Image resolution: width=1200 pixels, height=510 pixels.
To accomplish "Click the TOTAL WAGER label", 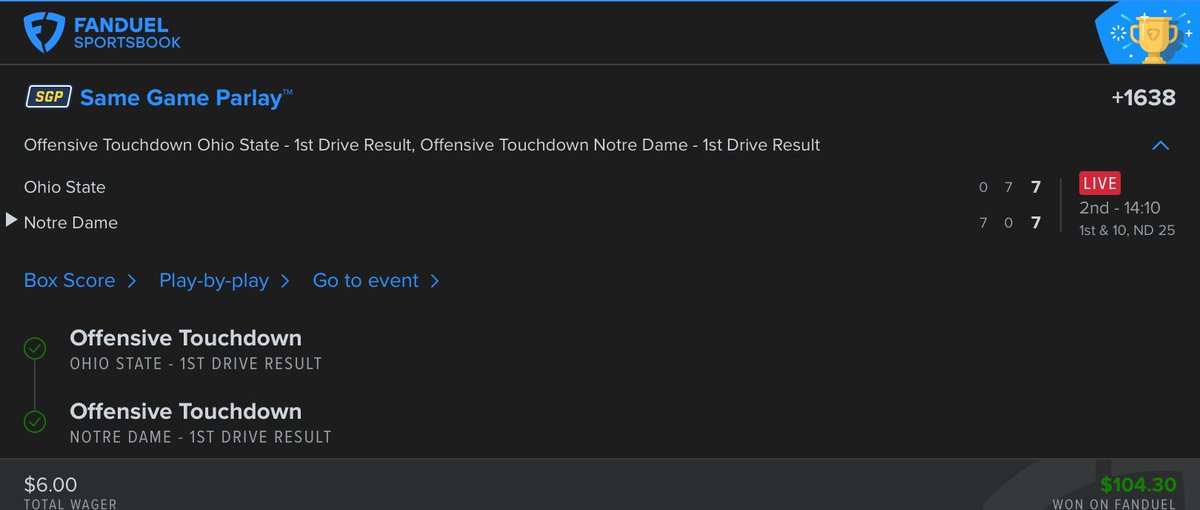I will tap(68, 504).
